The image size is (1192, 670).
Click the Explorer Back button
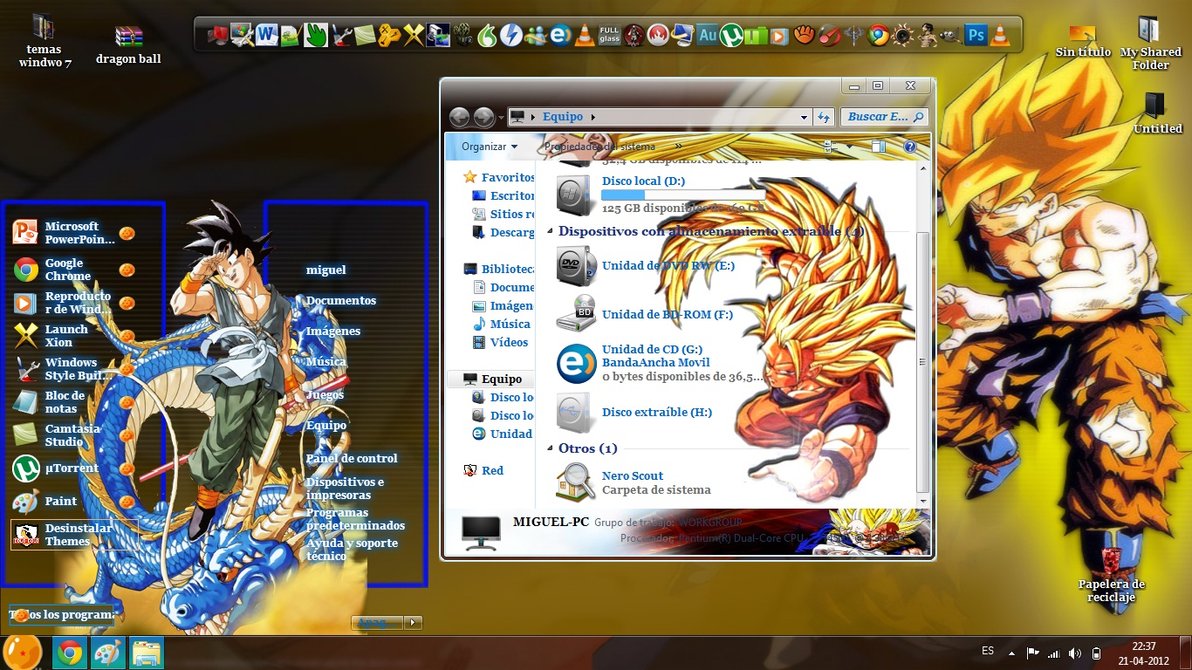(459, 117)
